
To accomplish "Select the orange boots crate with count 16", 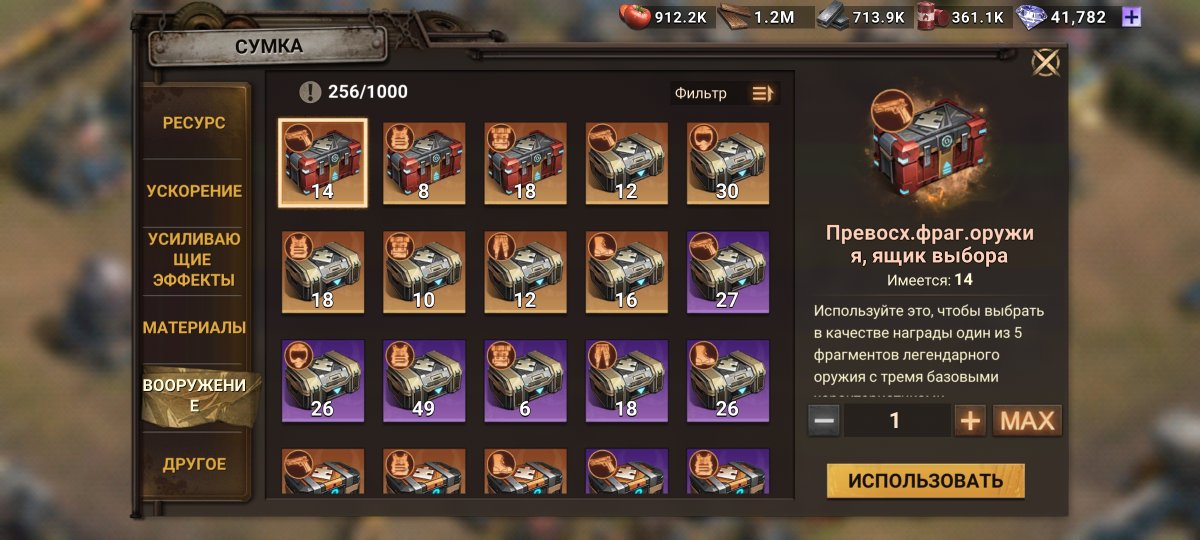I will click(627, 272).
